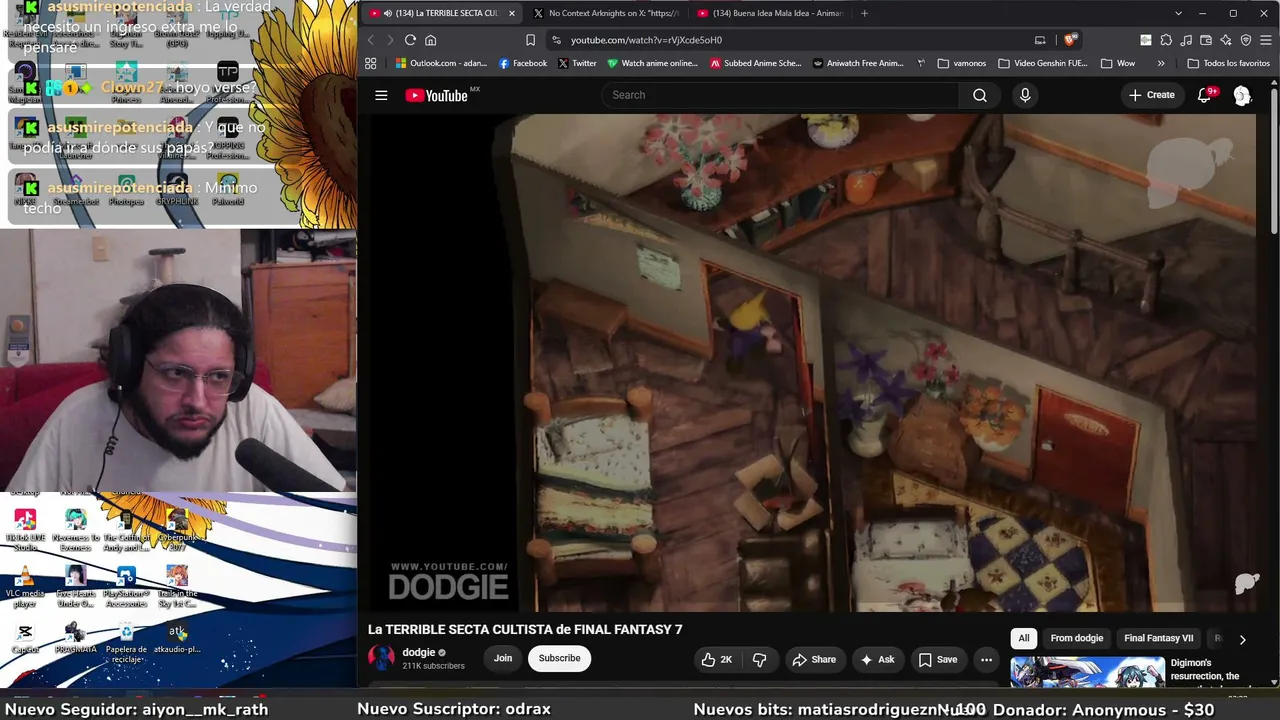Screen dimensions: 1280x720
Task: Open the PRAGMATA desktop shortcut
Action: [x=75, y=639]
